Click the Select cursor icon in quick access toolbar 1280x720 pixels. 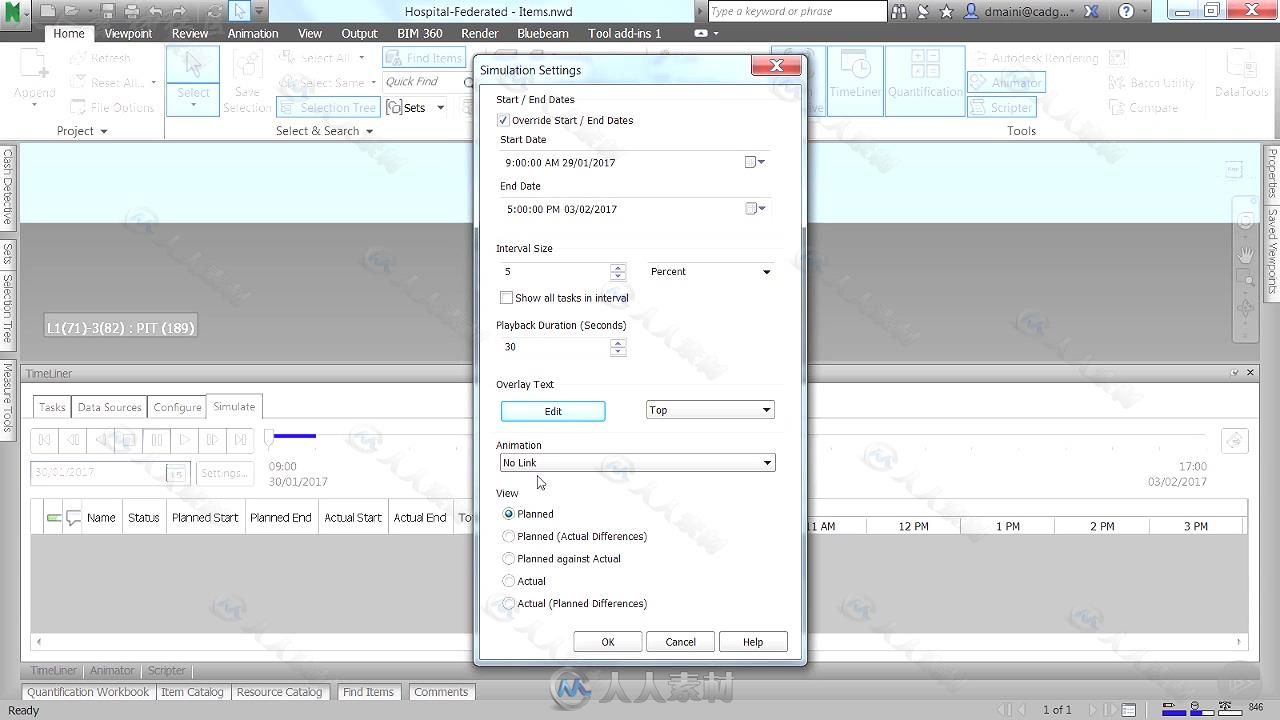[x=239, y=12]
